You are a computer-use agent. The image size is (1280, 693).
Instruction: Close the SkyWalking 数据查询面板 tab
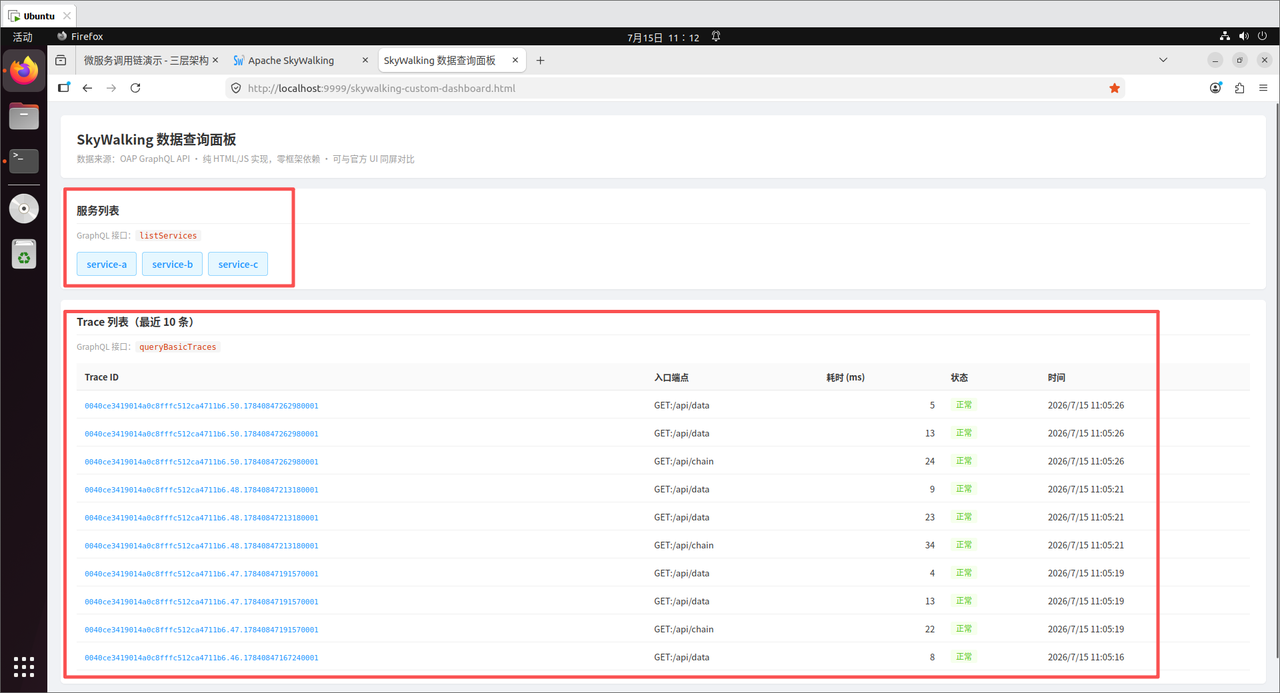point(516,60)
